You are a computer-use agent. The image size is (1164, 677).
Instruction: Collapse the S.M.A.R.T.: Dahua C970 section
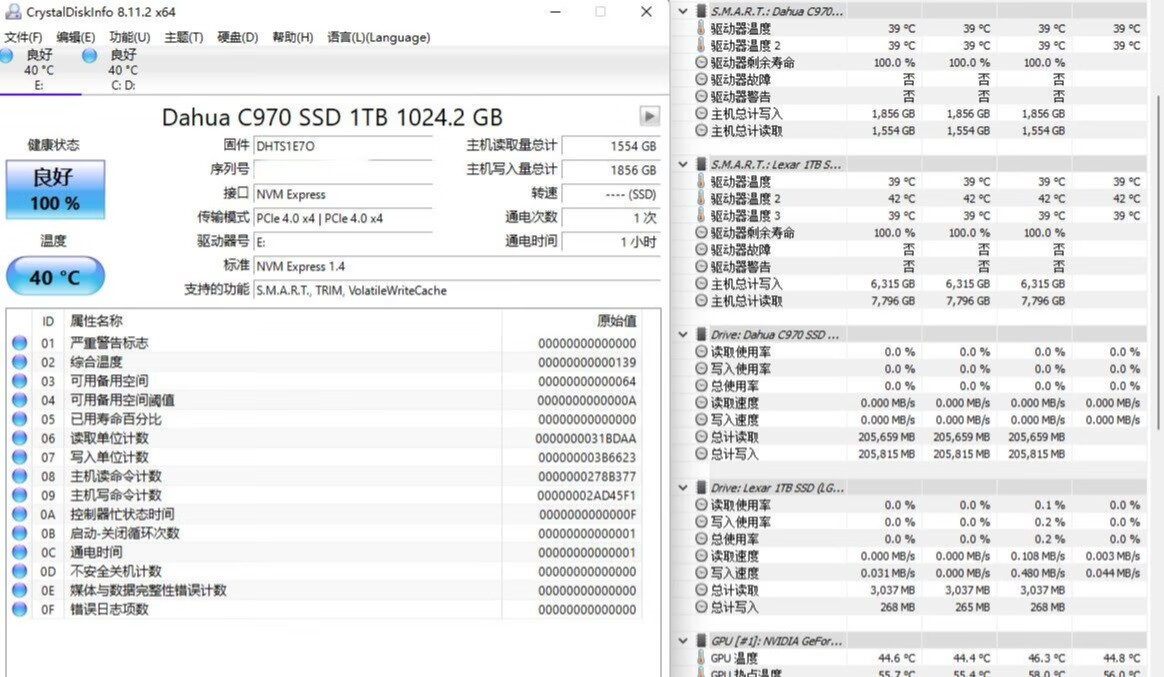[x=681, y=9]
